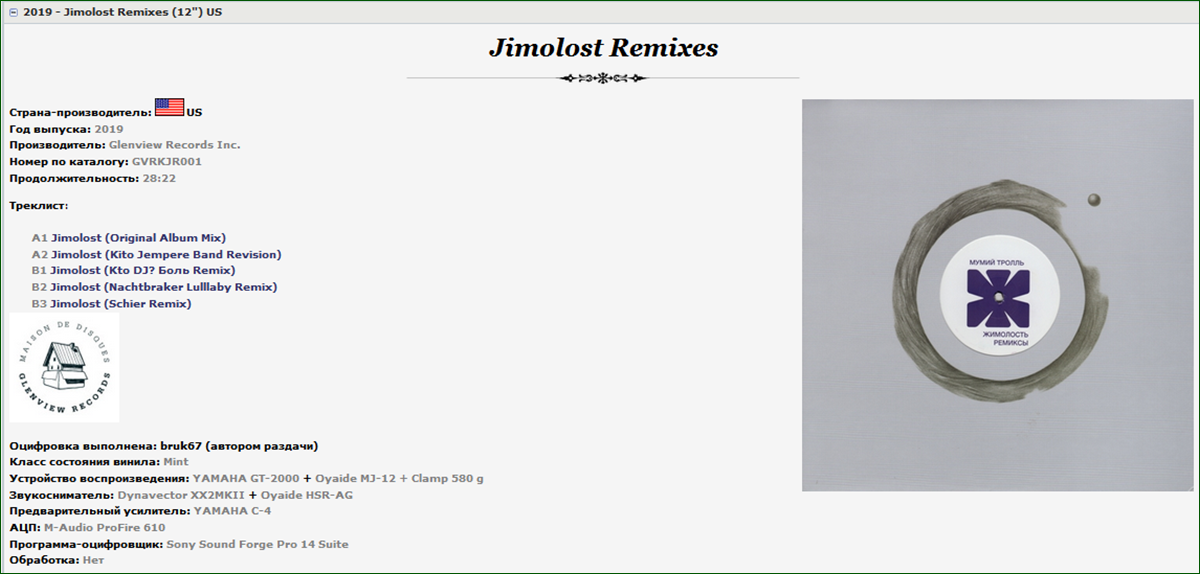
Task: Click the US flag icon
Action: (169, 108)
